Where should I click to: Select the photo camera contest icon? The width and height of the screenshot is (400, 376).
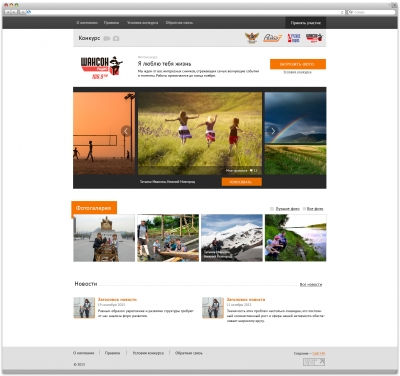tap(116, 38)
